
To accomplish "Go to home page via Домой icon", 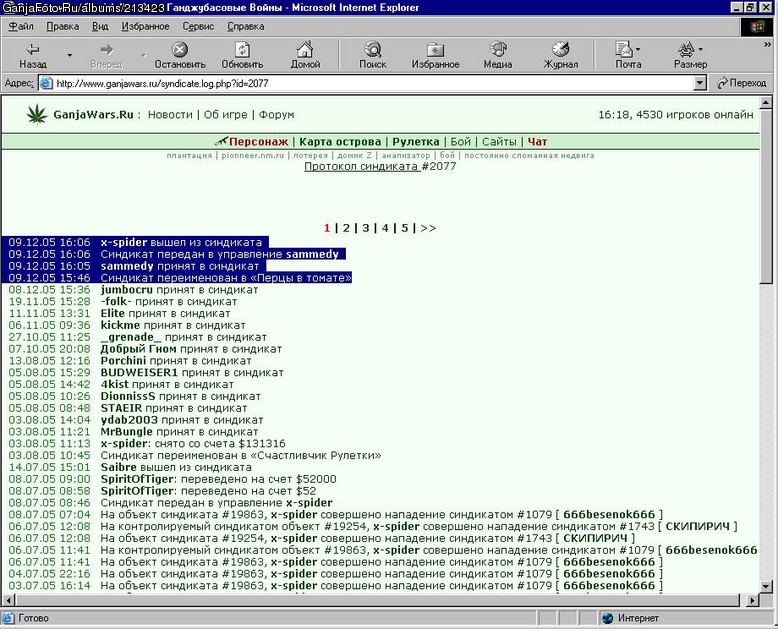I will click(305, 50).
